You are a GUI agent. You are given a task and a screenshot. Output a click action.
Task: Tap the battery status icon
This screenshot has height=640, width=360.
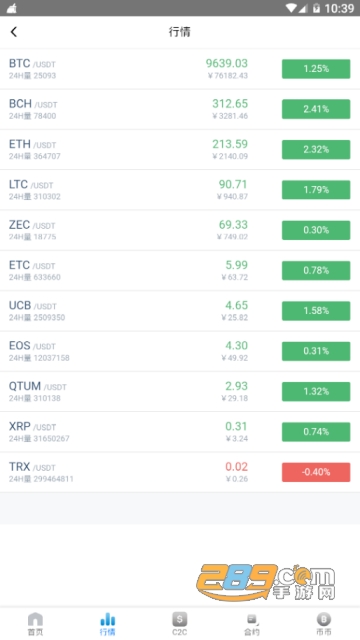[316, 8]
